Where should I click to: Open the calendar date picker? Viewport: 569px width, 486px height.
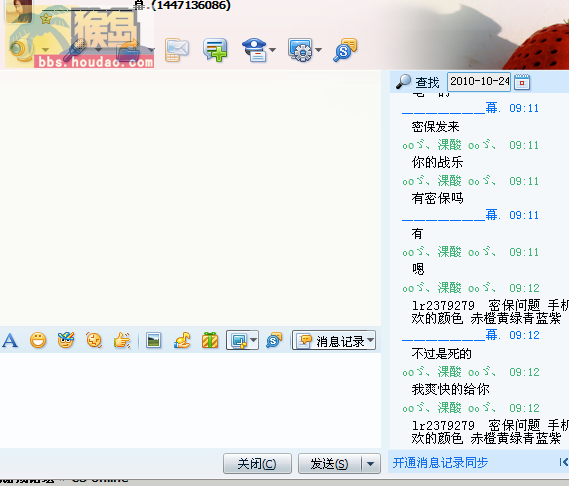(x=522, y=82)
